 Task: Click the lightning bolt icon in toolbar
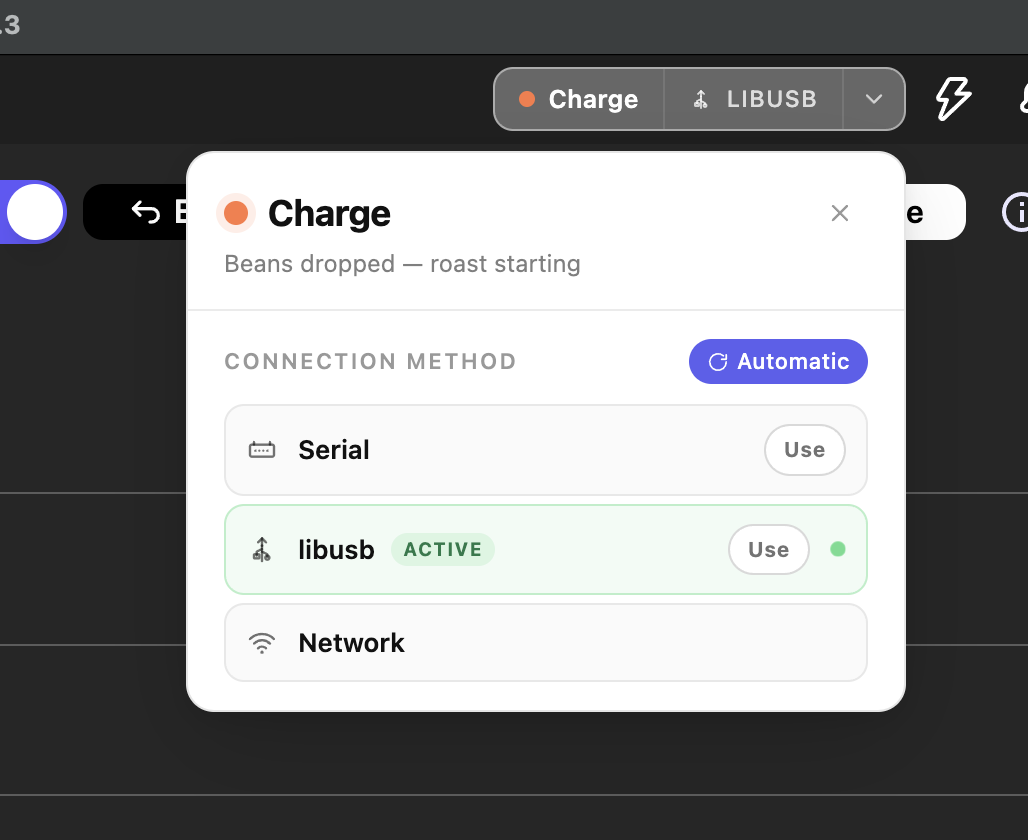click(953, 99)
